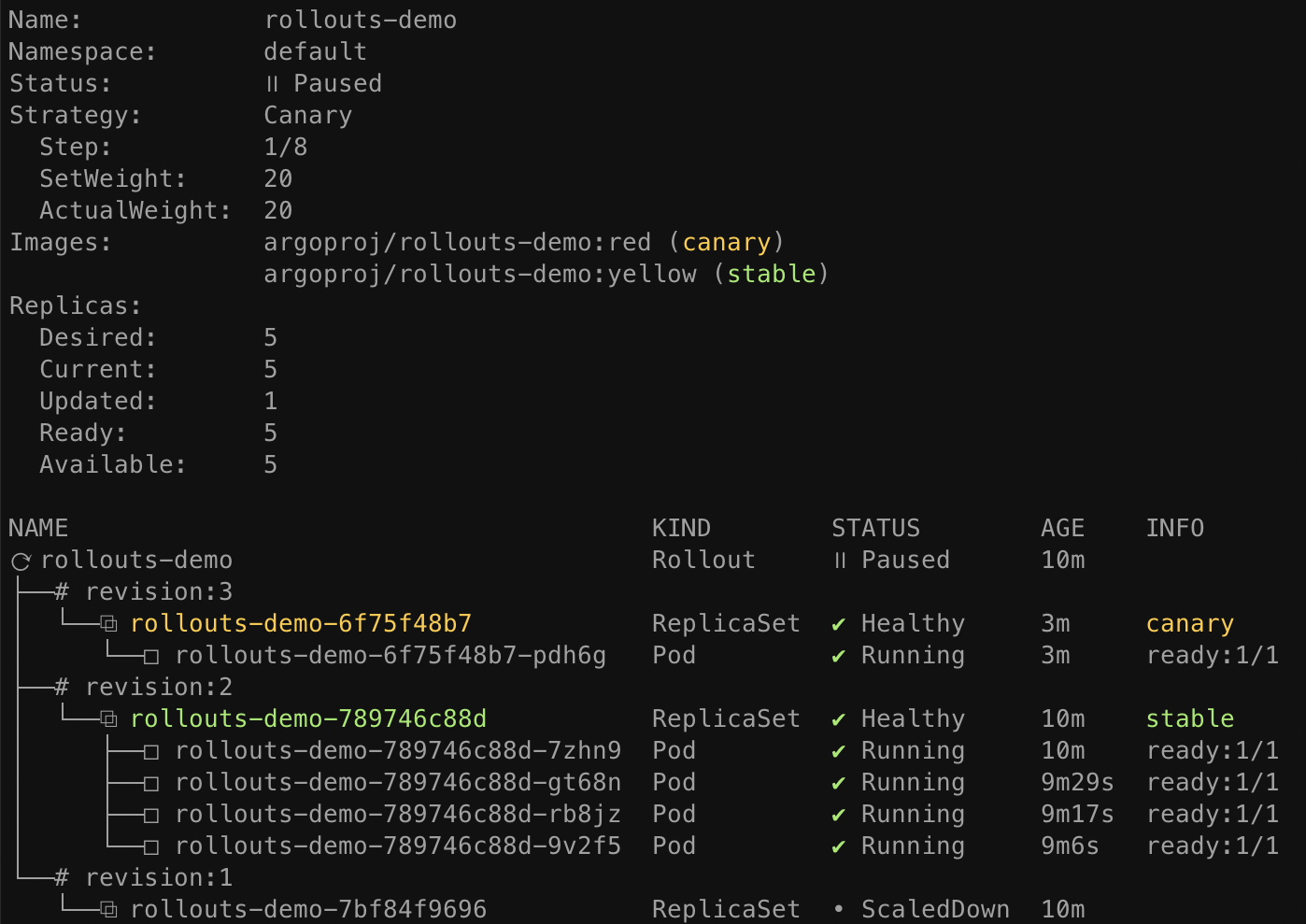Click the '# revision:2' tree node
The height and width of the screenshot is (924, 1306).
tap(144, 688)
